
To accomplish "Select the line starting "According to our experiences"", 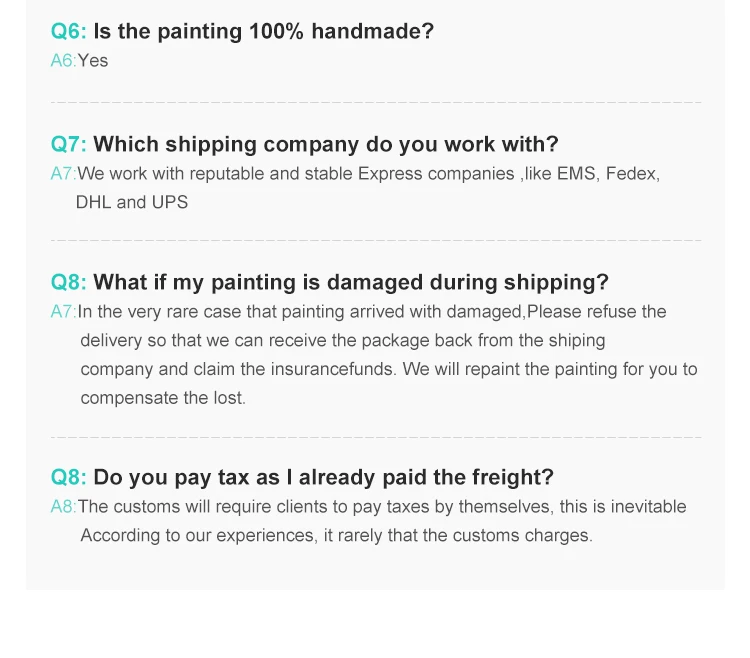I will [337, 535].
